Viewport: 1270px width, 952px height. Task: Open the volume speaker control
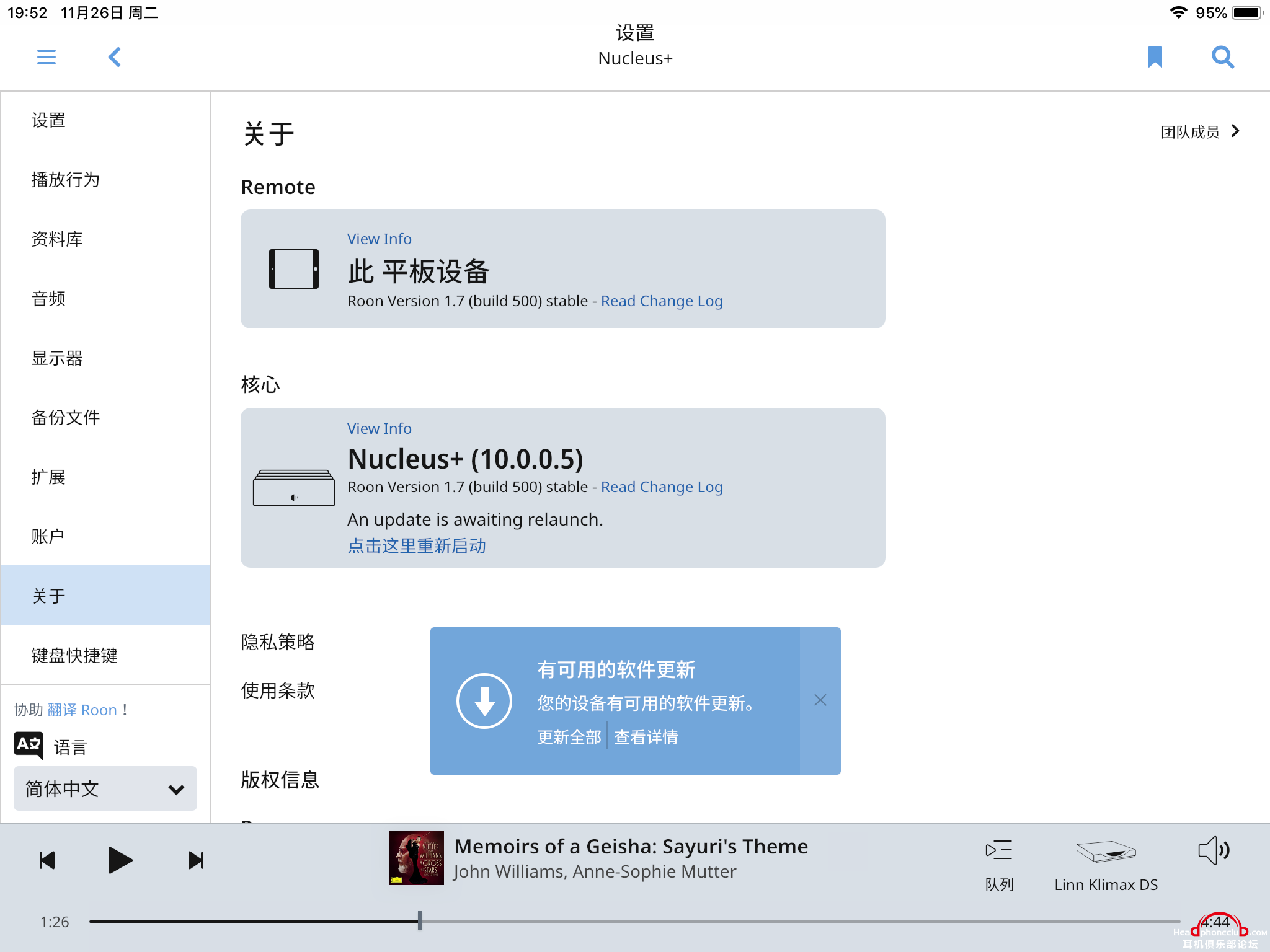(1214, 850)
